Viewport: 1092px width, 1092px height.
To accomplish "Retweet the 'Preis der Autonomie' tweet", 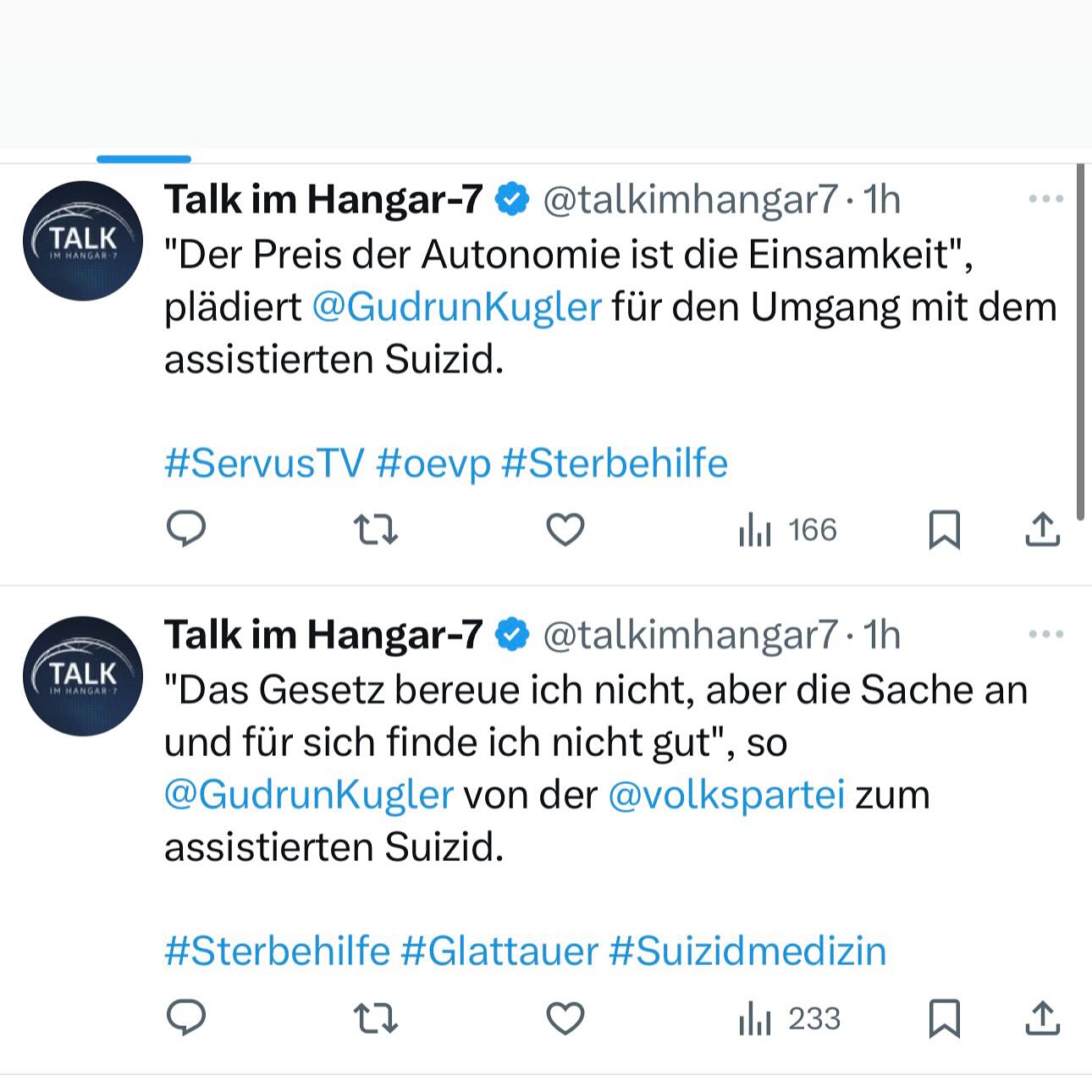I will click(x=375, y=530).
